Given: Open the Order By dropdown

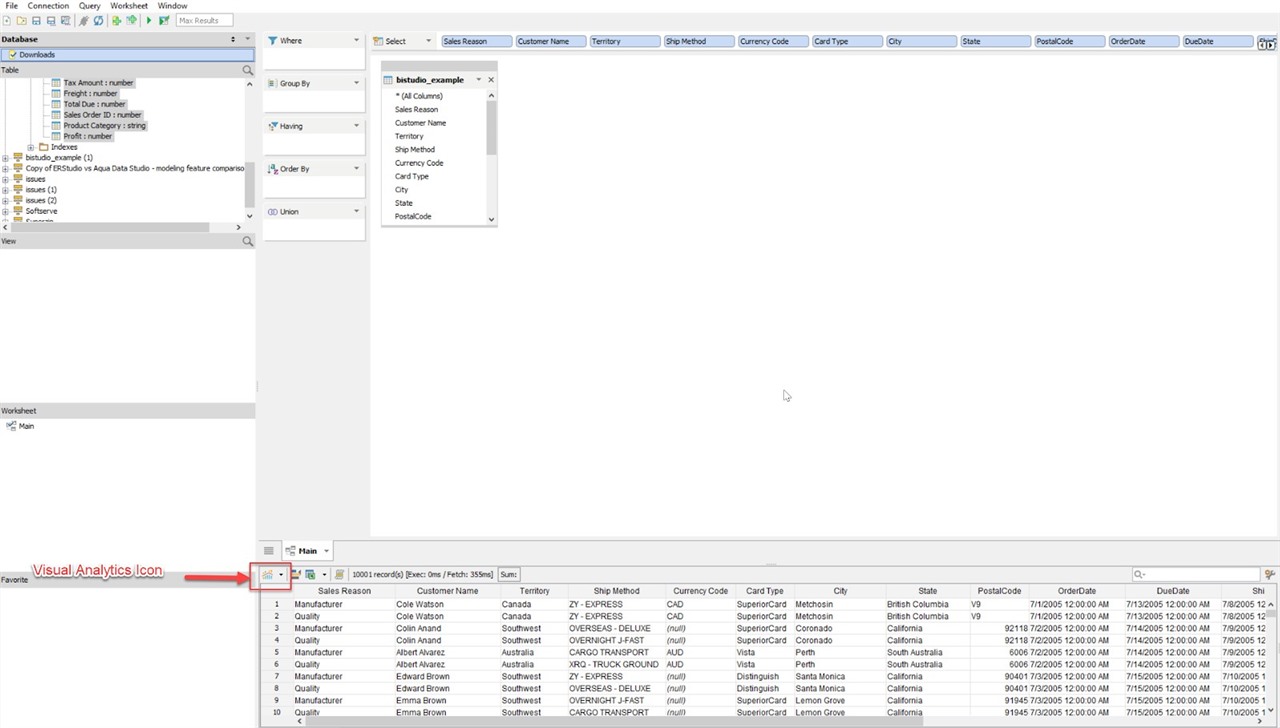Looking at the screenshot, I should pyautogui.click(x=356, y=169).
